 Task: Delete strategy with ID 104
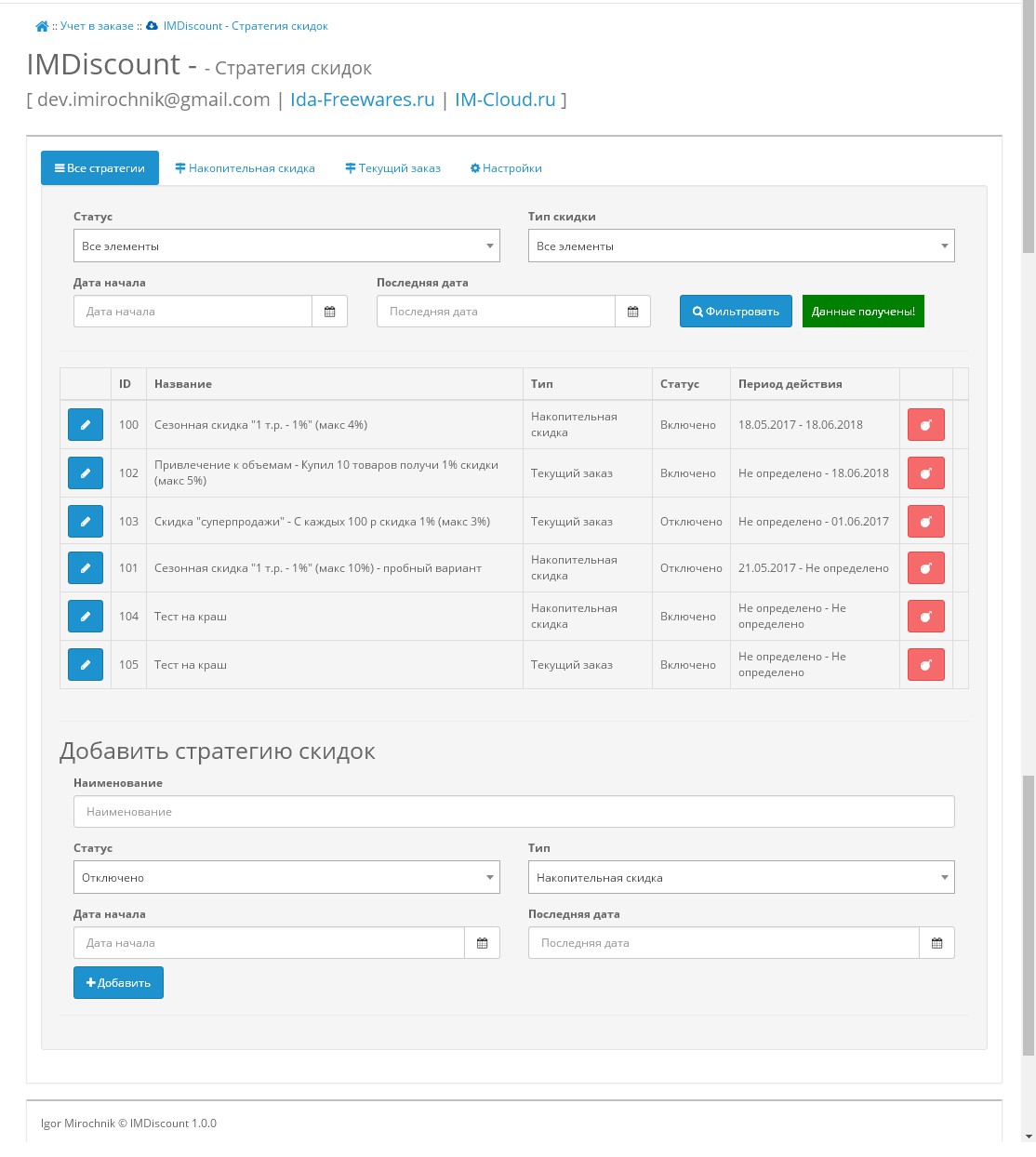(x=926, y=617)
